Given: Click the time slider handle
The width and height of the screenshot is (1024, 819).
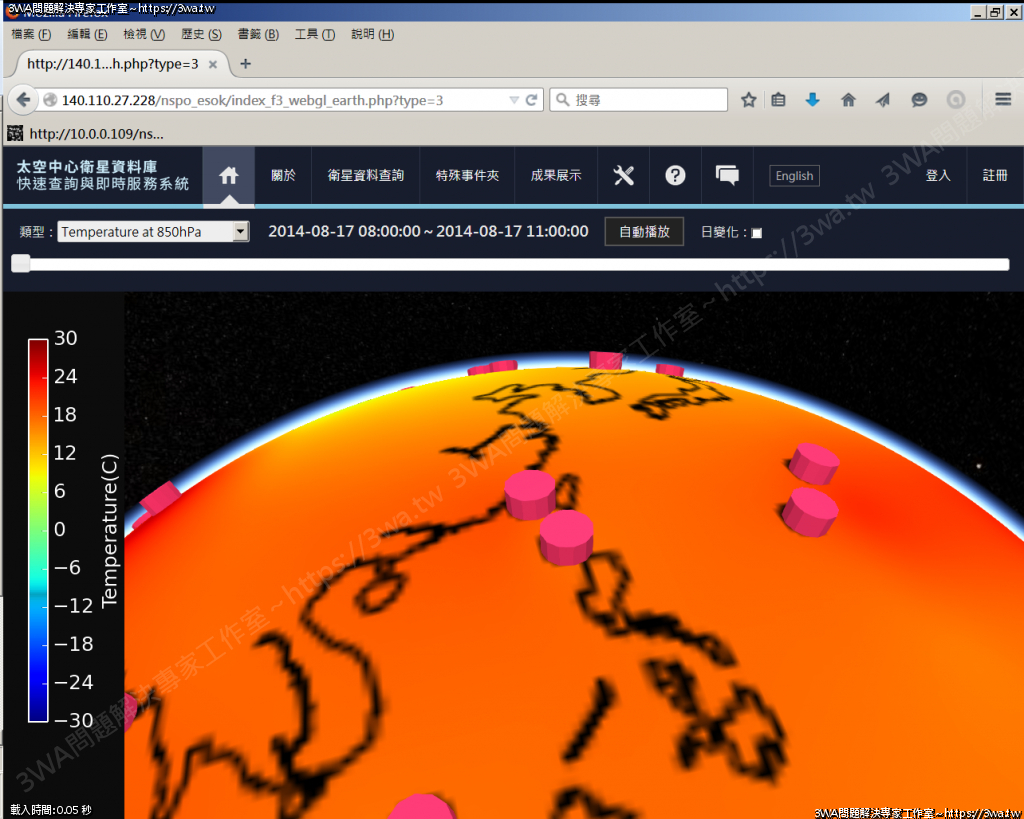Looking at the screenshot, I should tap(21, 264).
